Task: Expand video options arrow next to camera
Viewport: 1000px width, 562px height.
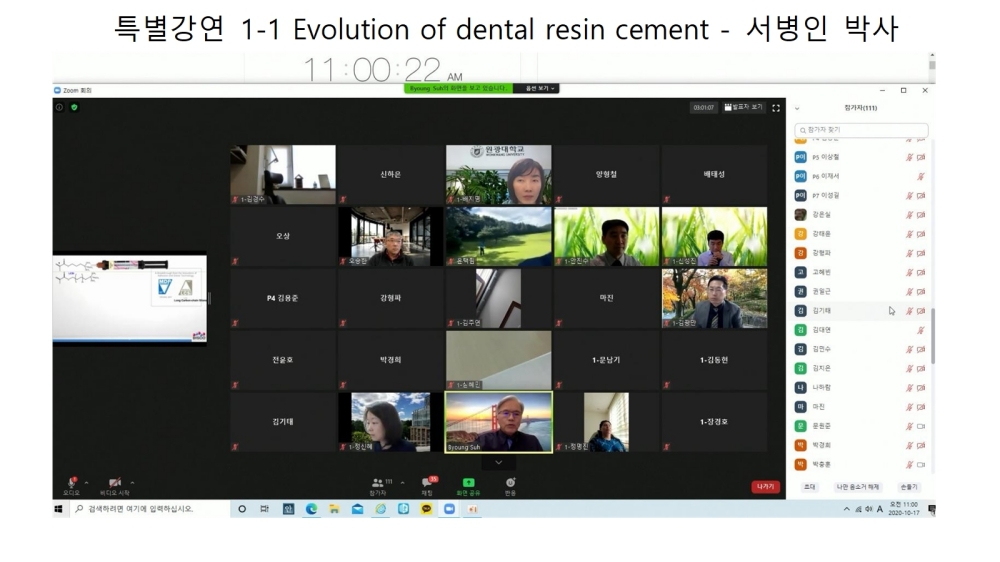Action: click(132, 482)
